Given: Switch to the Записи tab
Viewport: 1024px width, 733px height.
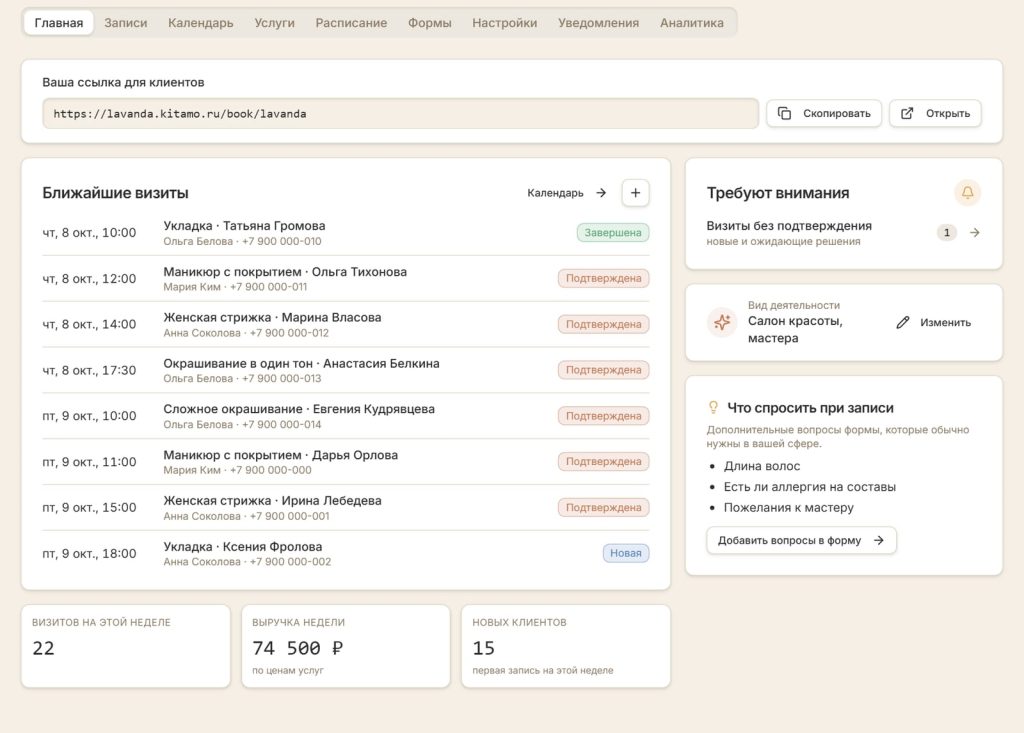Looking at the screenshot, I should 125,23.
